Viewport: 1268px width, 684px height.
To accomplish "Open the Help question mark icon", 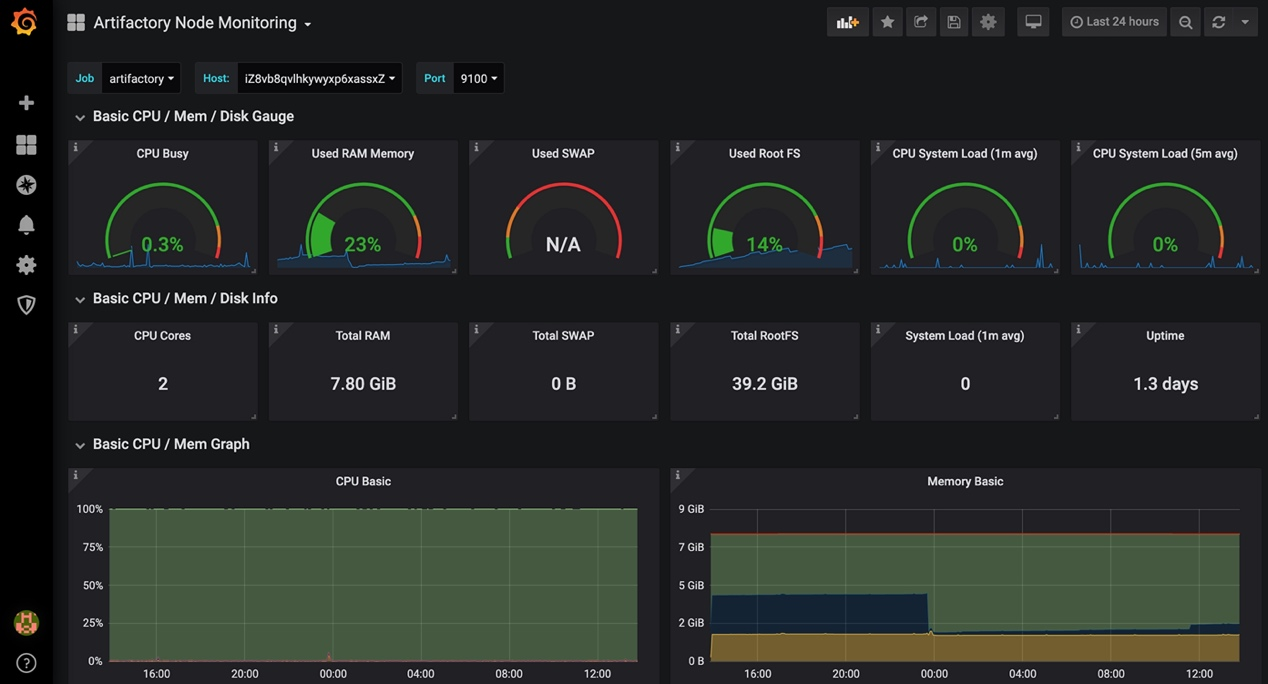I will point(26,663).
